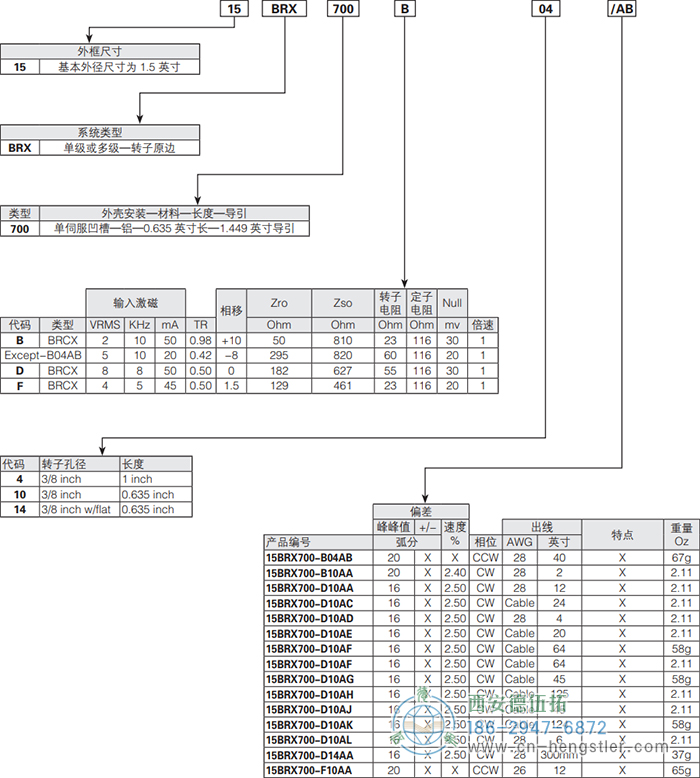Click product number 15BRX700-F10AA
The image size is (700, 778).
(x=309, y=770)
